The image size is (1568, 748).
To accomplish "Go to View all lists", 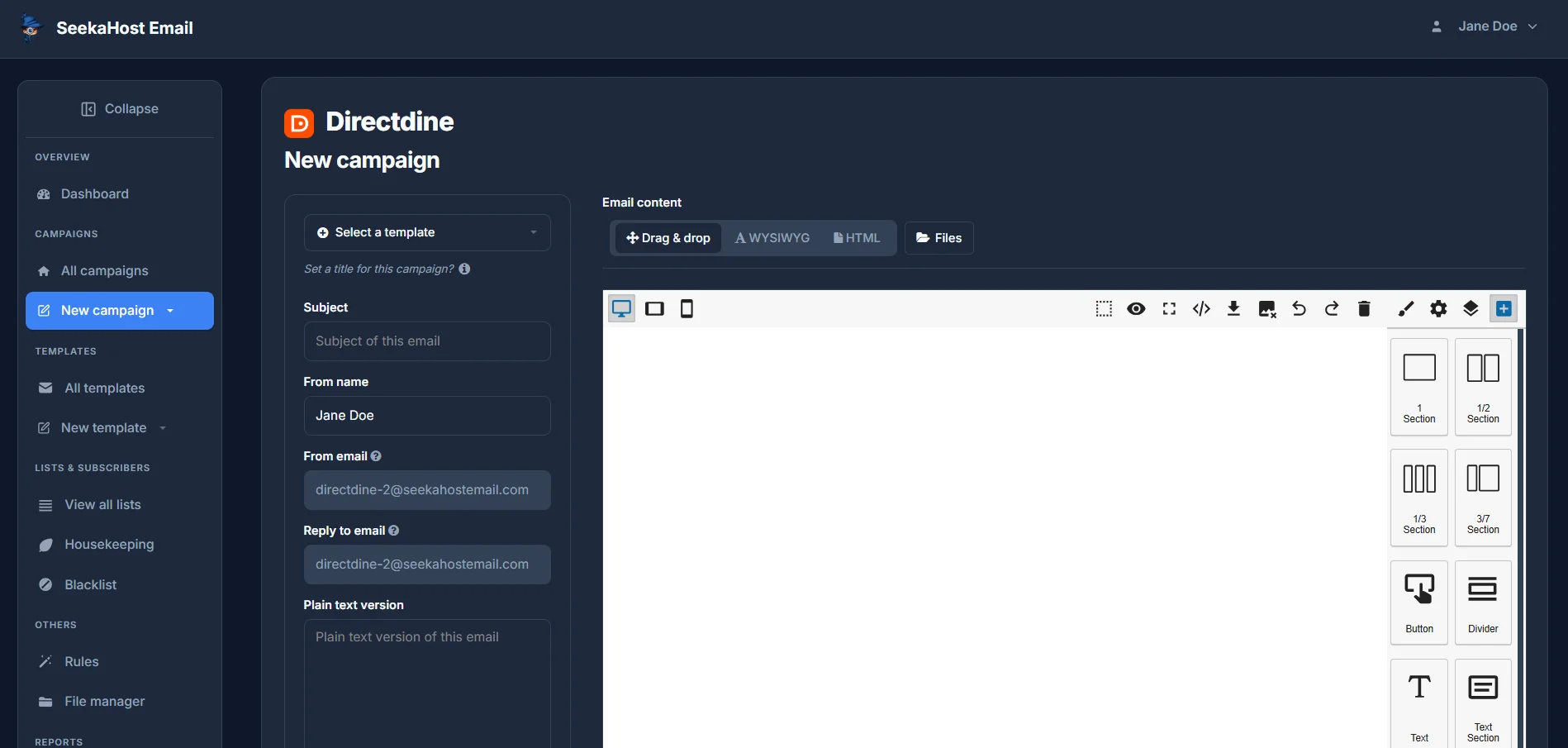I will click(120, 505).
